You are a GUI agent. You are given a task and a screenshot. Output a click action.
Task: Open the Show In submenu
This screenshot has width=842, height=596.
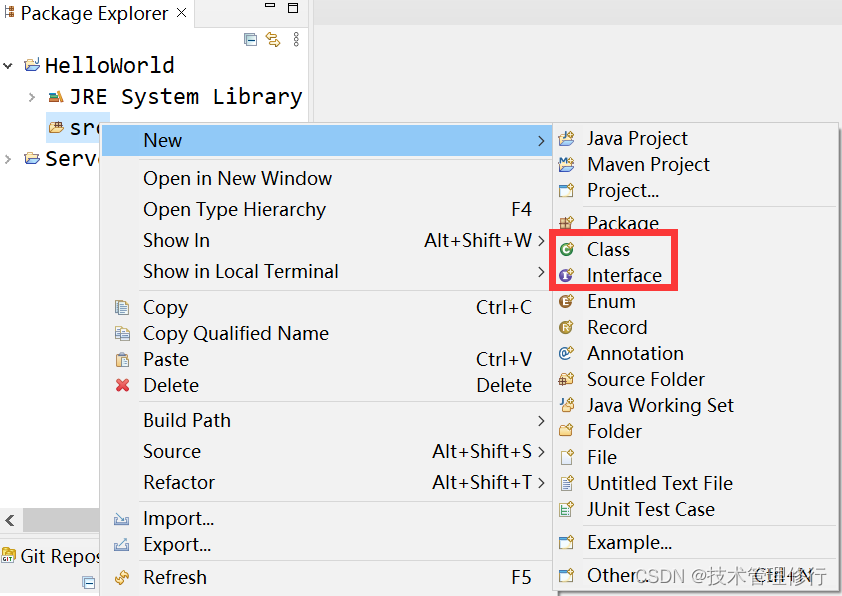coord(326,241)
